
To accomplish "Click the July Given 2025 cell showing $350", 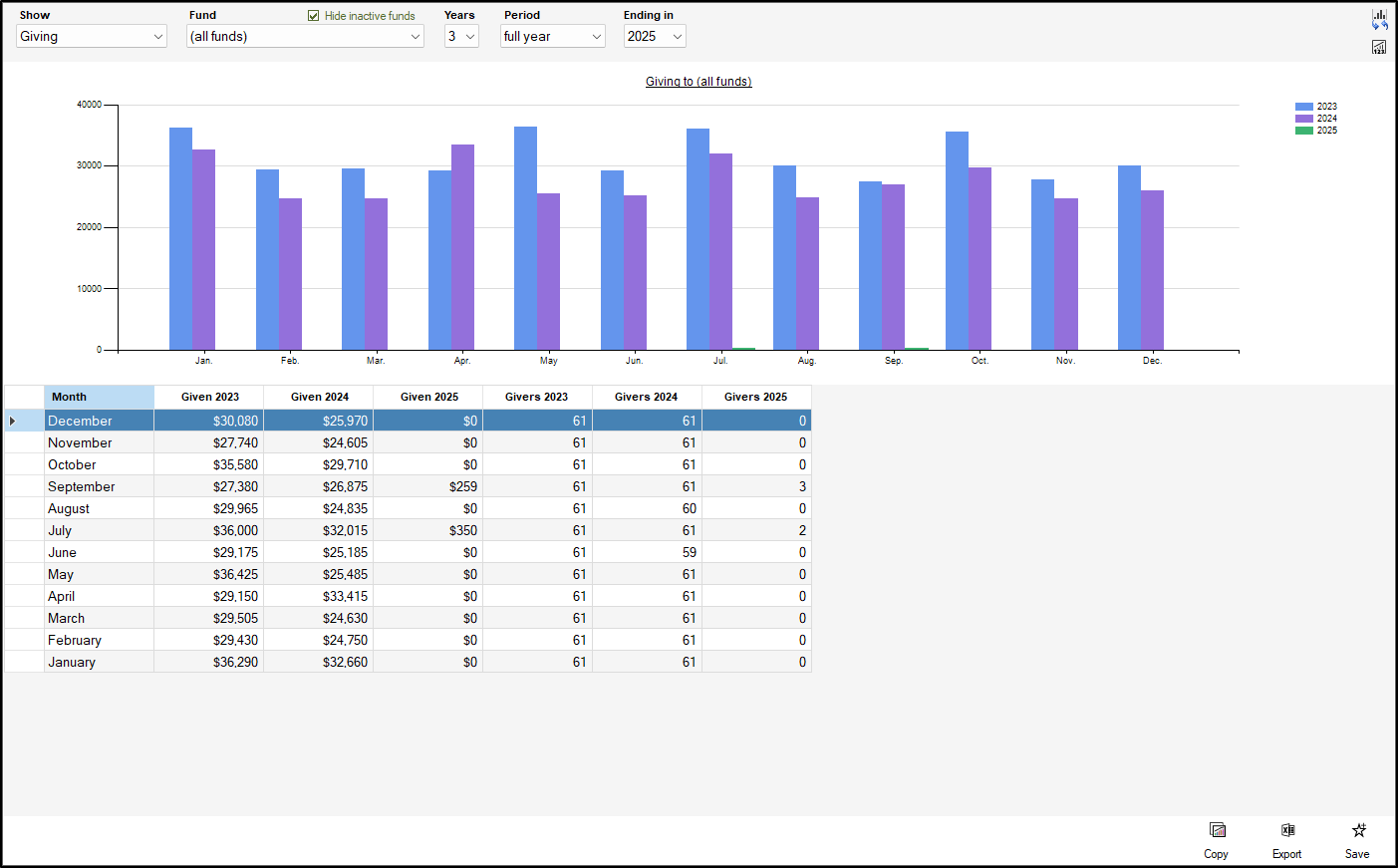I will tap(428, 530).
